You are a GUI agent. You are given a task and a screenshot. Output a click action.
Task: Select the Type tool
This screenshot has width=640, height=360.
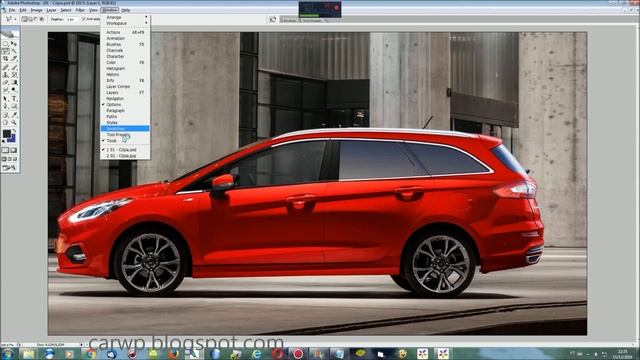(14, 98)
